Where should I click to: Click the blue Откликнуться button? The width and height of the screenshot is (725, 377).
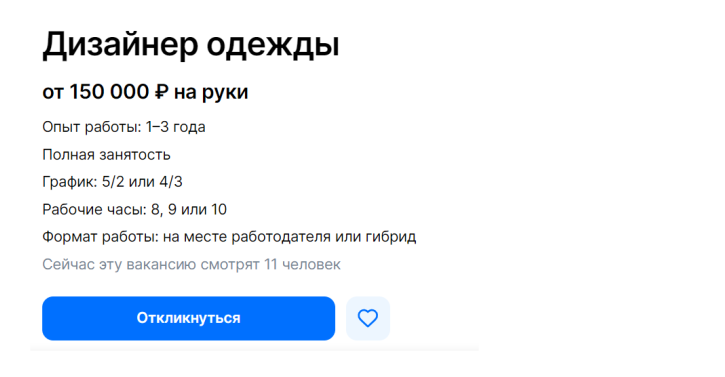click(x=188, y=318)
